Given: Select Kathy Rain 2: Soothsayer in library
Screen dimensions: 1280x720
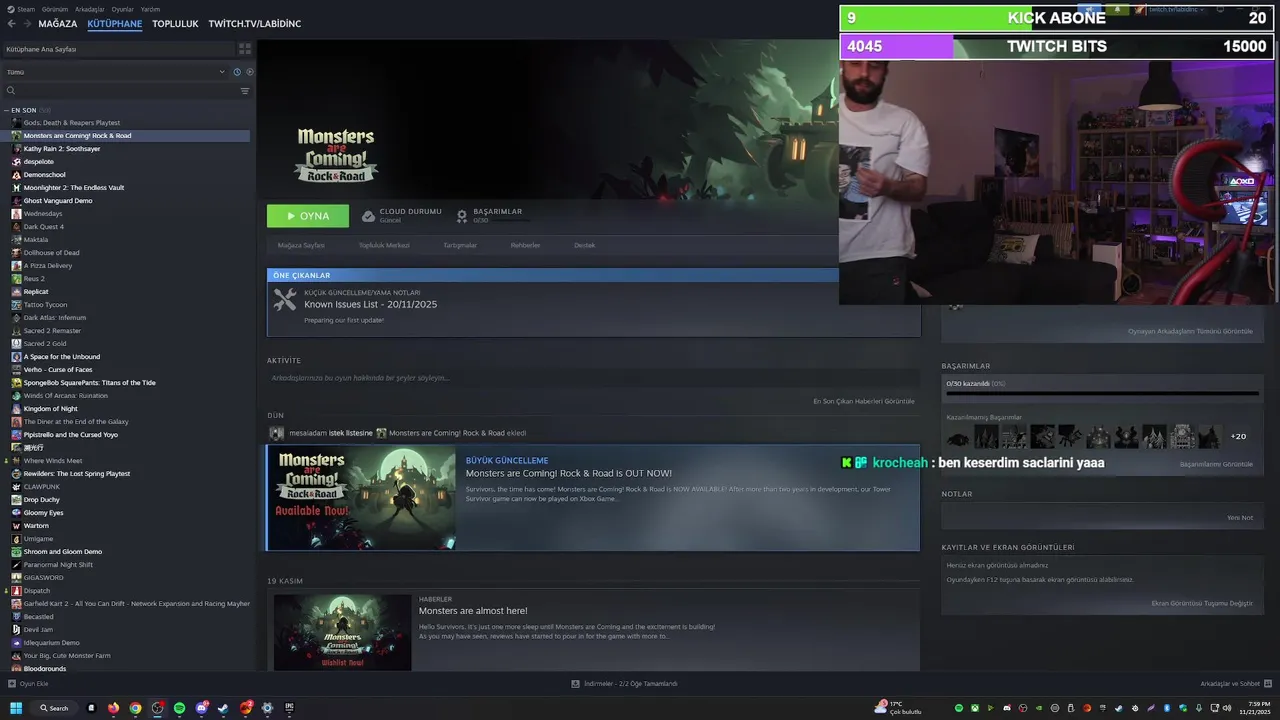Looking at the screenshot, I should [62, 148].
